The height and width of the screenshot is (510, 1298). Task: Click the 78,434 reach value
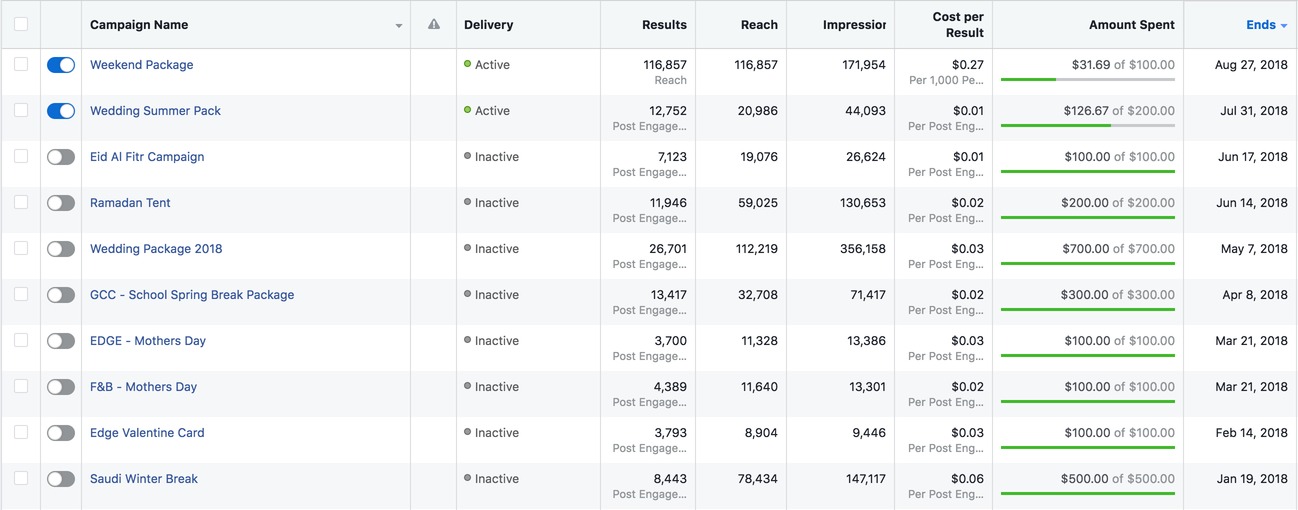point(758,479)
